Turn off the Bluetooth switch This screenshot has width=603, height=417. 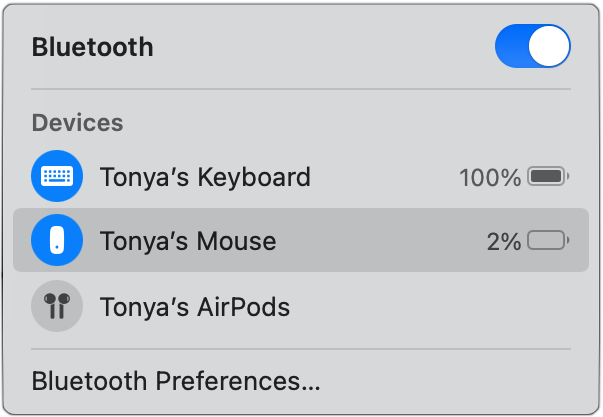point(532,47)
